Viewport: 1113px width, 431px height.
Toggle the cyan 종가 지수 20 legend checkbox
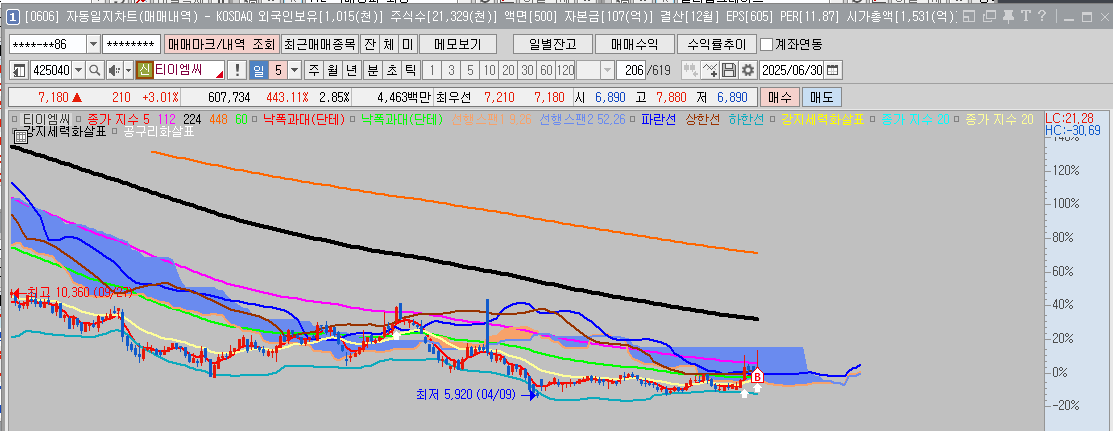coord(874,119)
